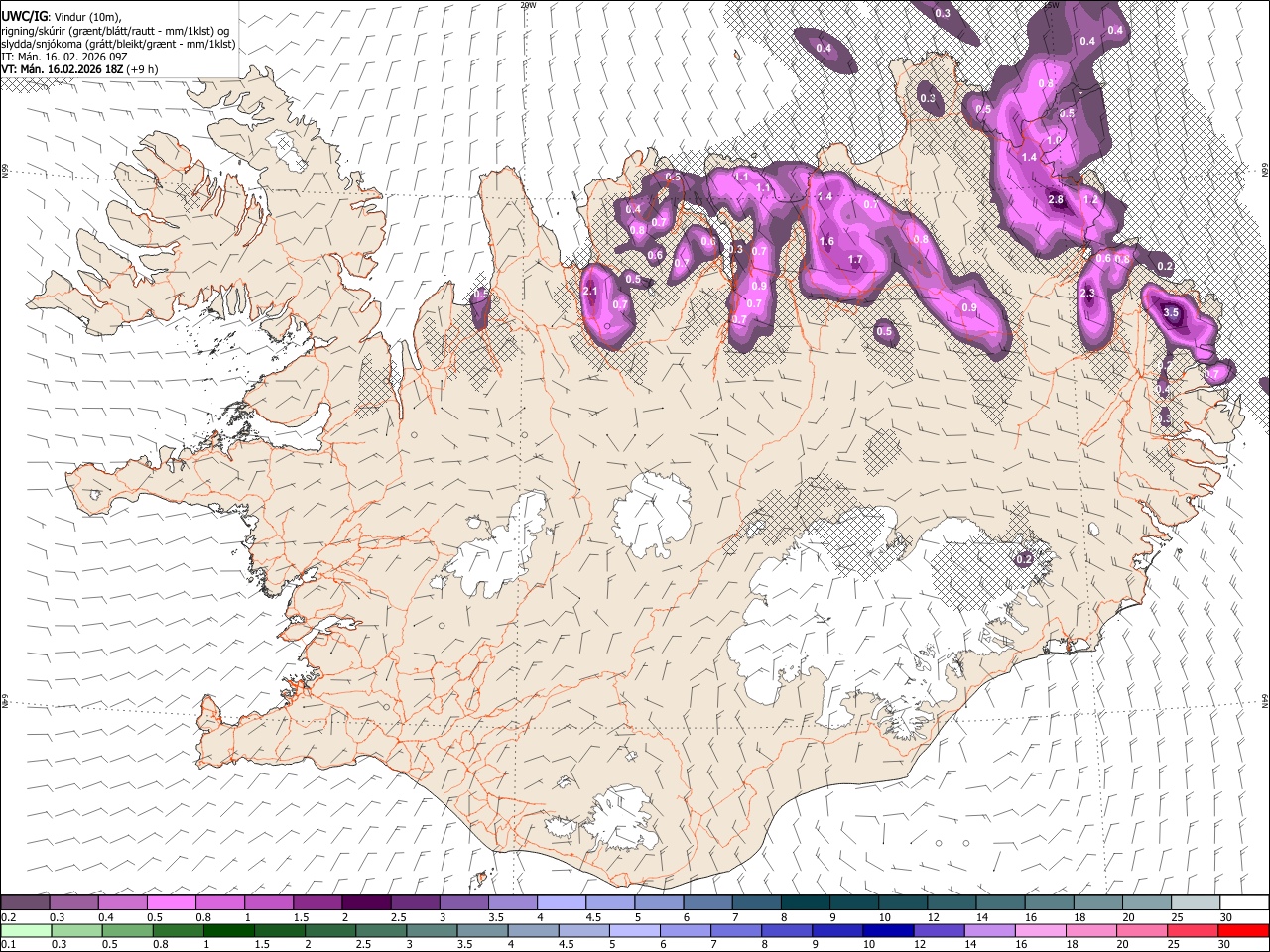Click the VT valid time 18Z line
The image size is (1270, 952).
[79, 69]
